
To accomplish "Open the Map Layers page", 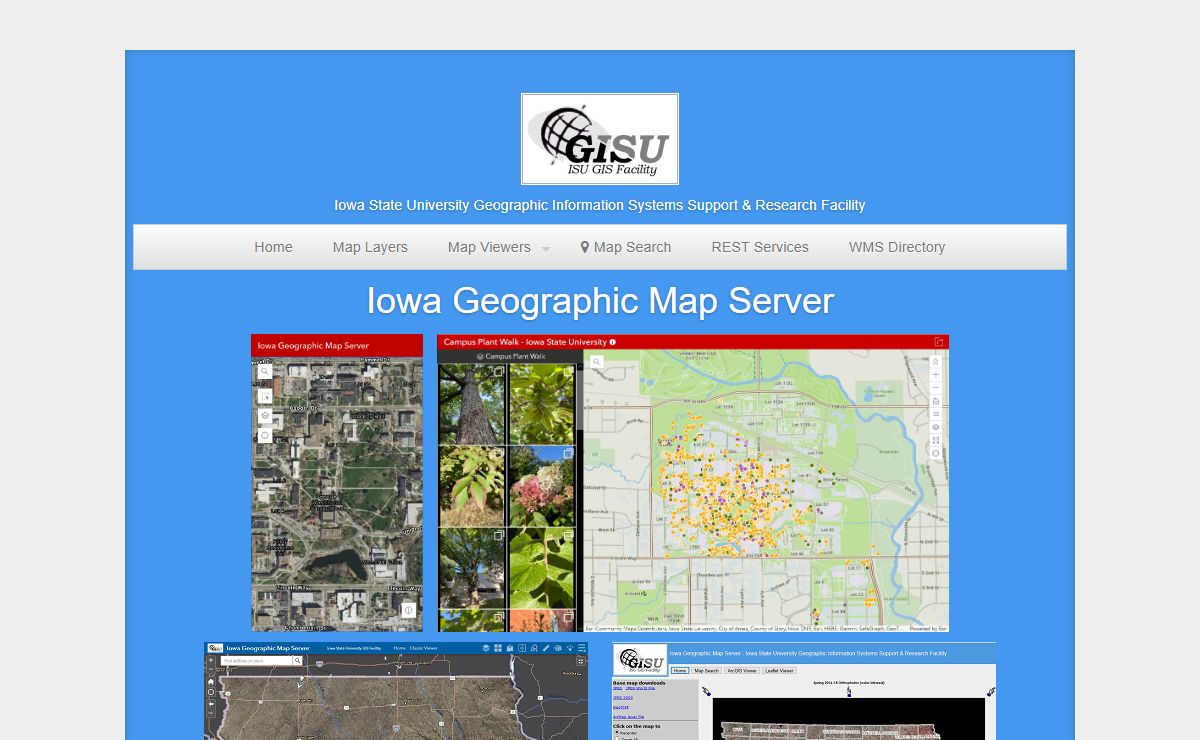I will (370, 247).
